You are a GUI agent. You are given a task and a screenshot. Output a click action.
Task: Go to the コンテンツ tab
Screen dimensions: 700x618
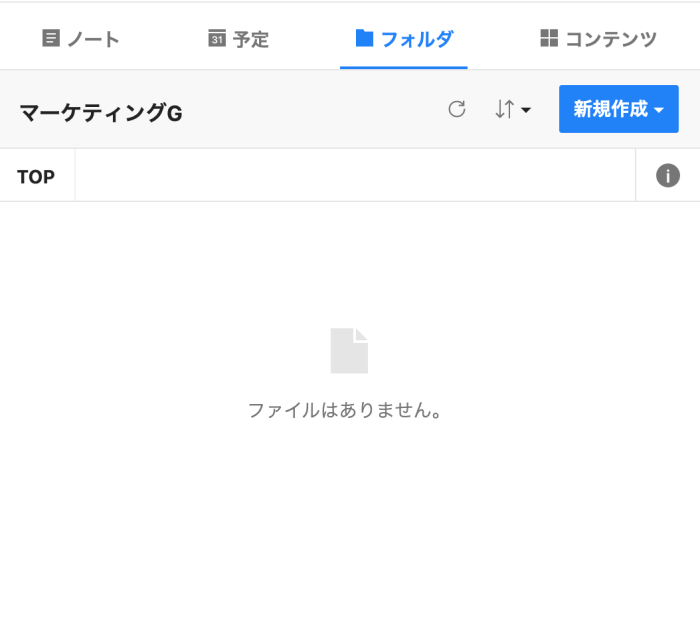click(598, 39)
